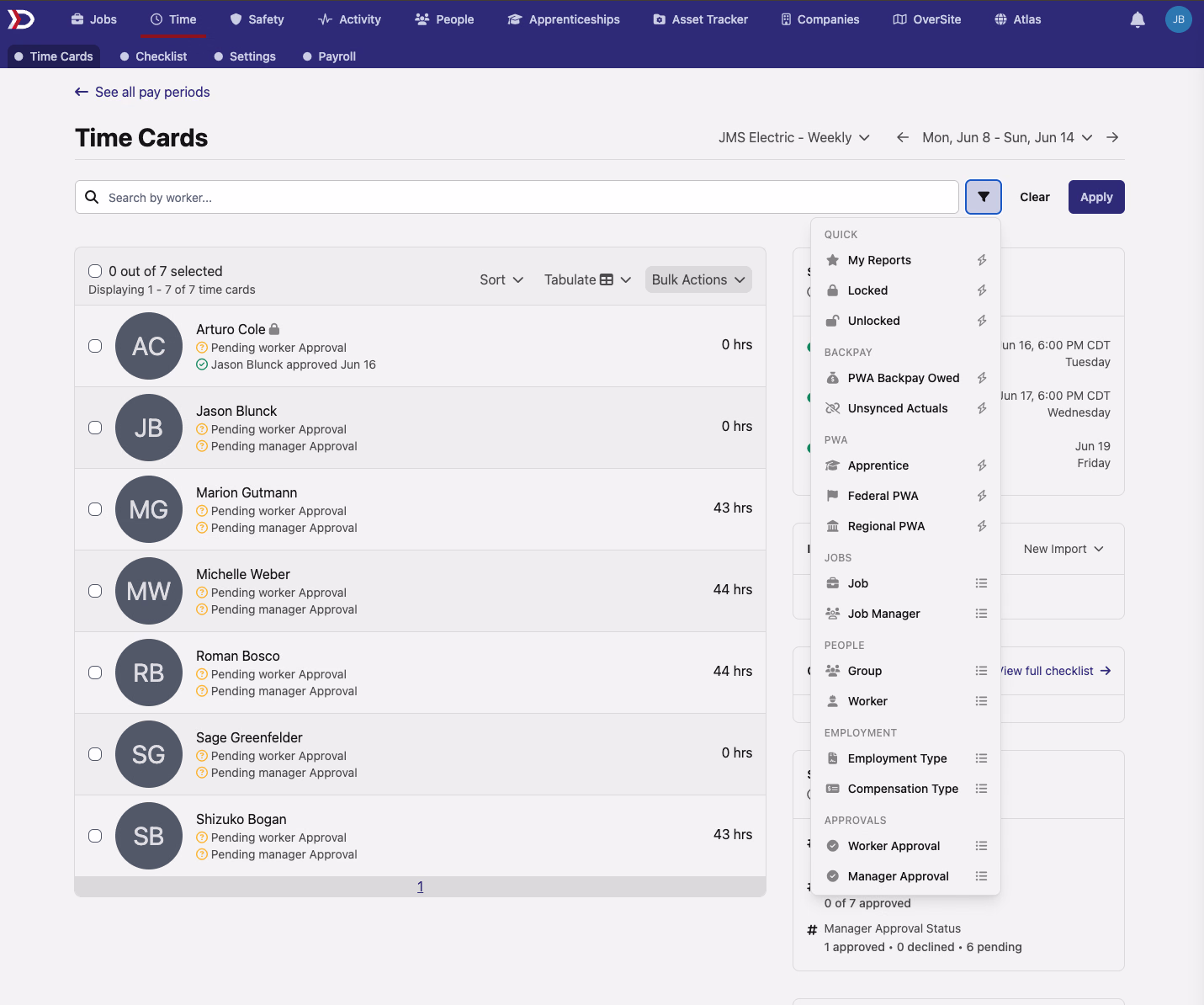Screen dimensions: 1204x1005
Task: Switch to the Checklist tab
Action: tap(153, 56)
